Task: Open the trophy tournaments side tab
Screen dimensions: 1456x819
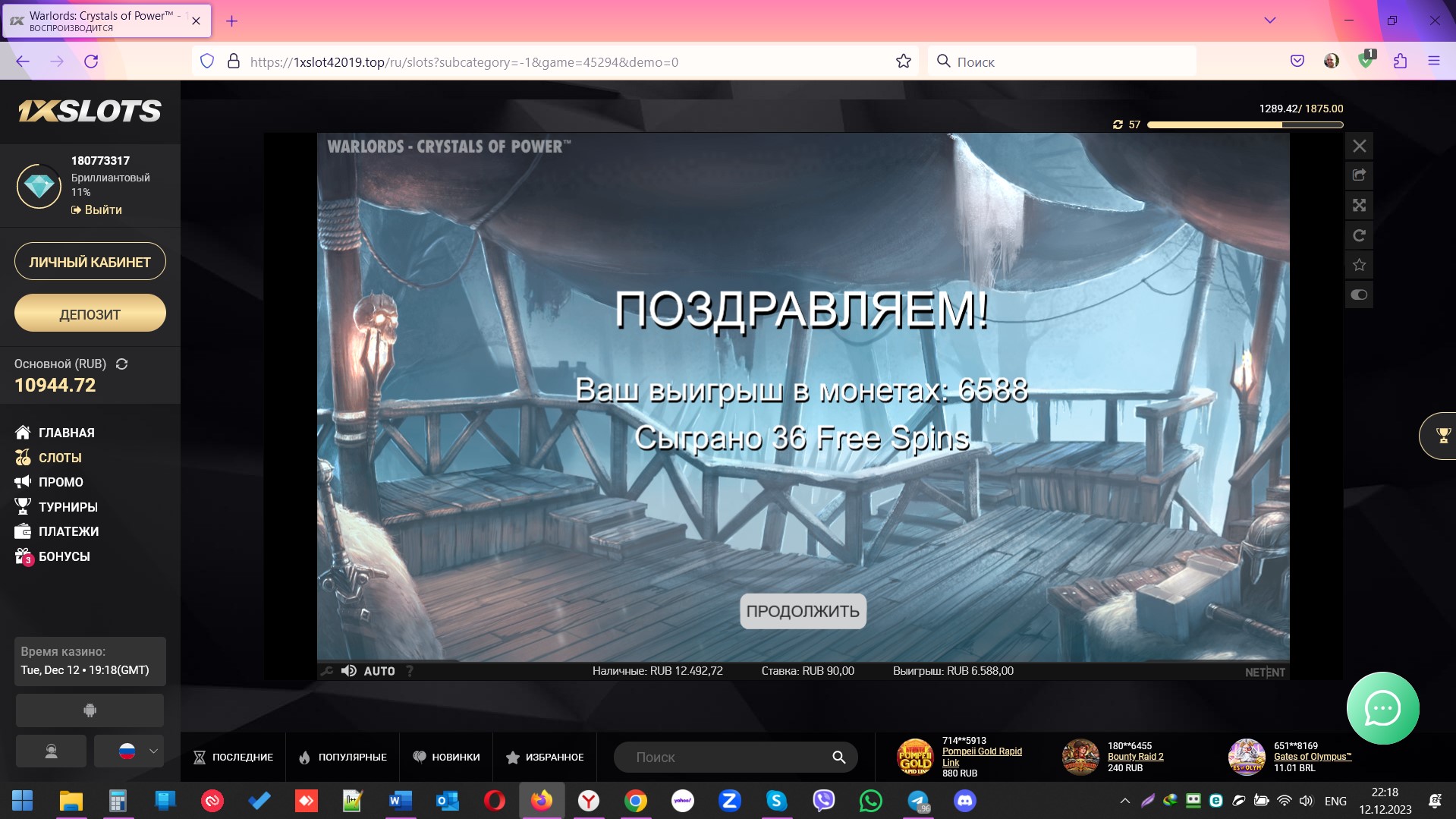Action: [1439, 436]
